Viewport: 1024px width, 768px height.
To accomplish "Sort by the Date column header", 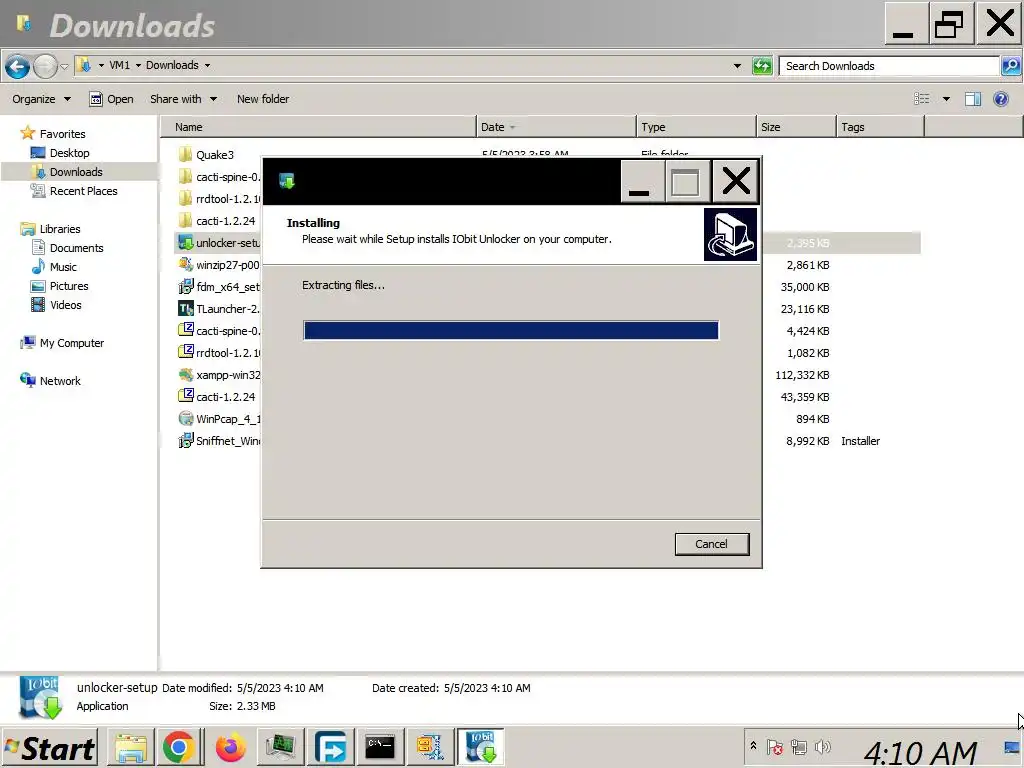I will (x=556, y=127).
